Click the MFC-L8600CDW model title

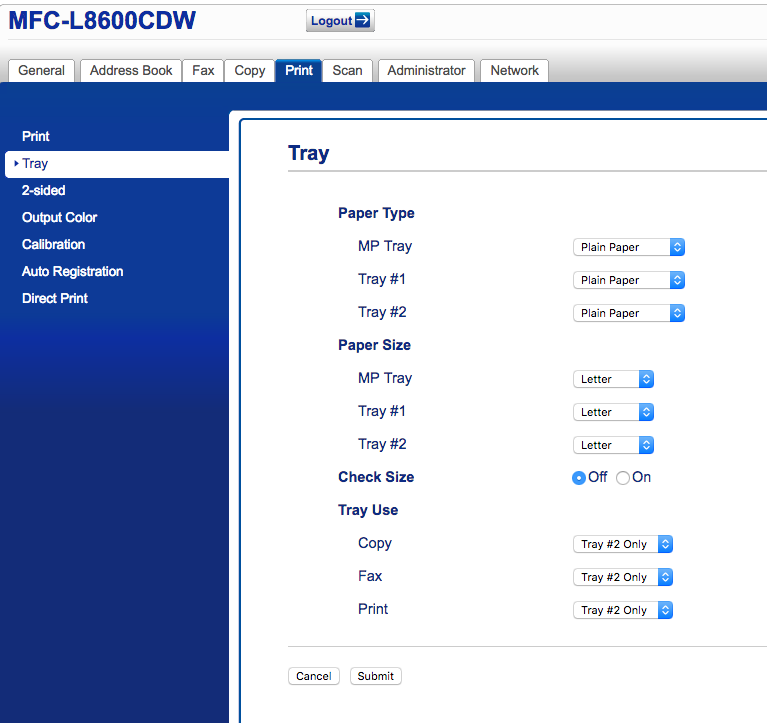[102, 21]
